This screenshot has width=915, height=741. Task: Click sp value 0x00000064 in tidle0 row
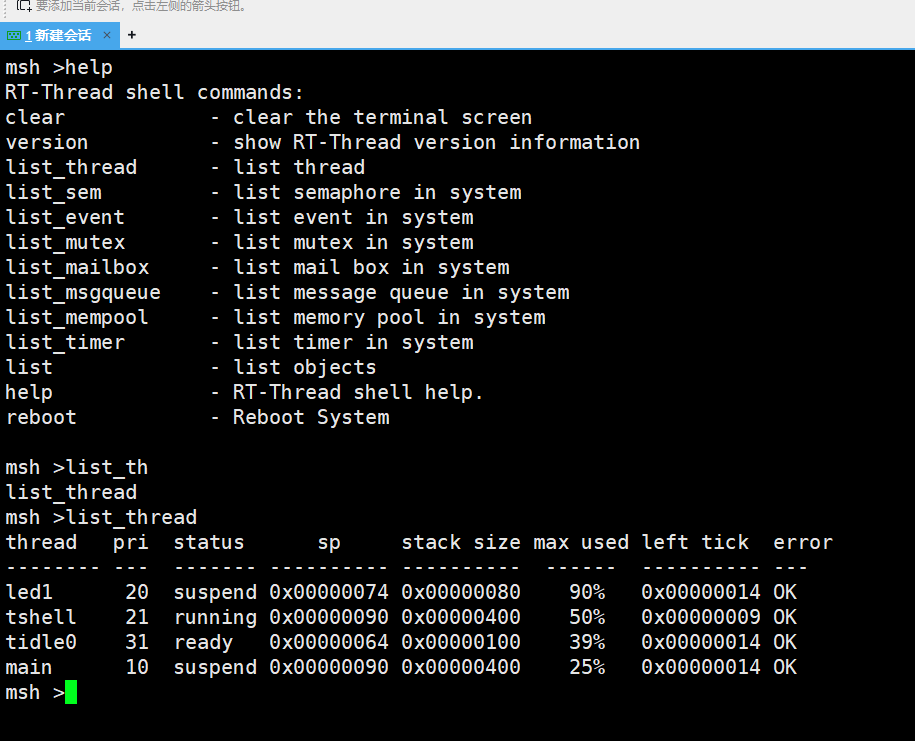click(329, 642)
